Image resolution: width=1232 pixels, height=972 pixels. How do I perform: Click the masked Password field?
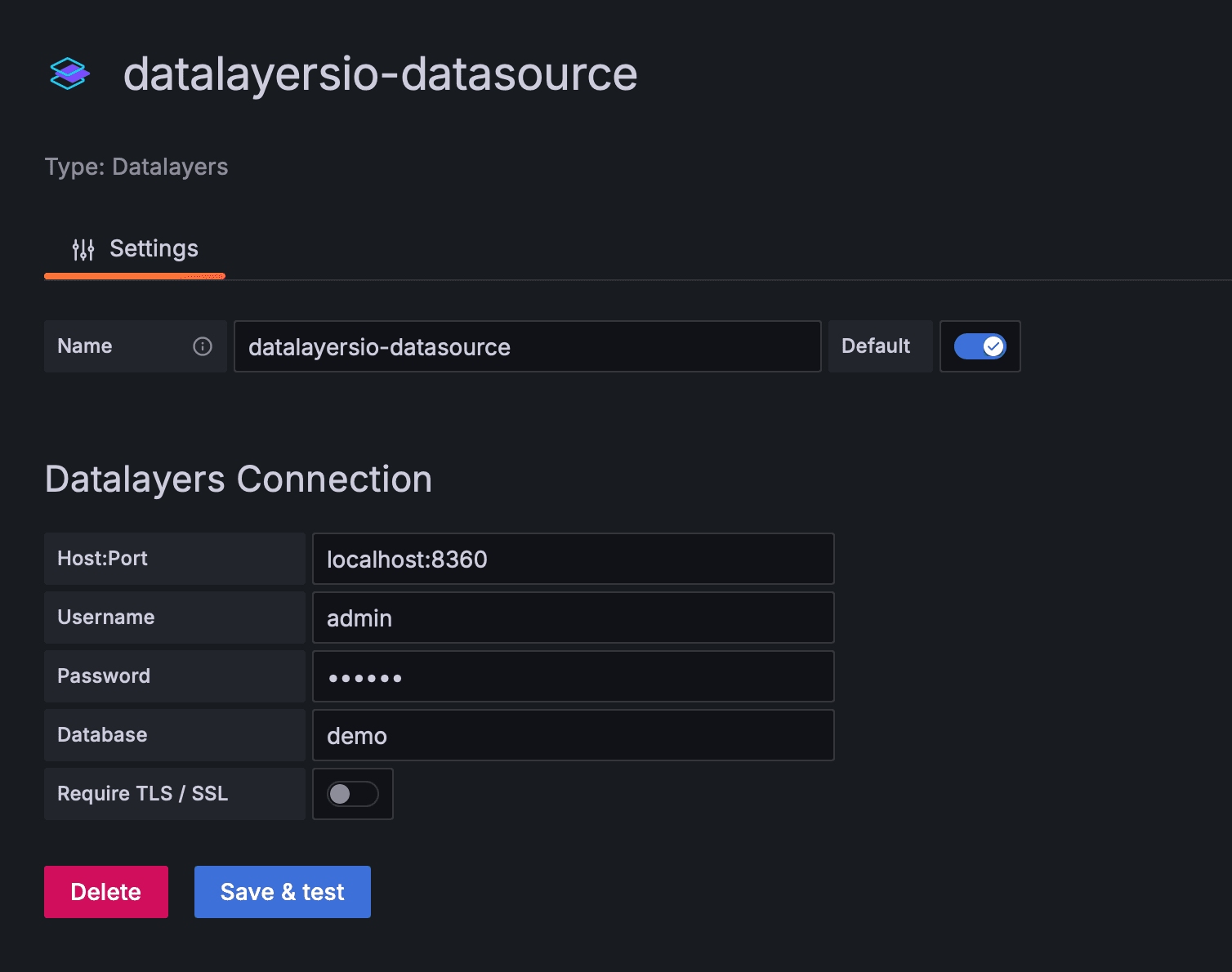coord(573,676)
